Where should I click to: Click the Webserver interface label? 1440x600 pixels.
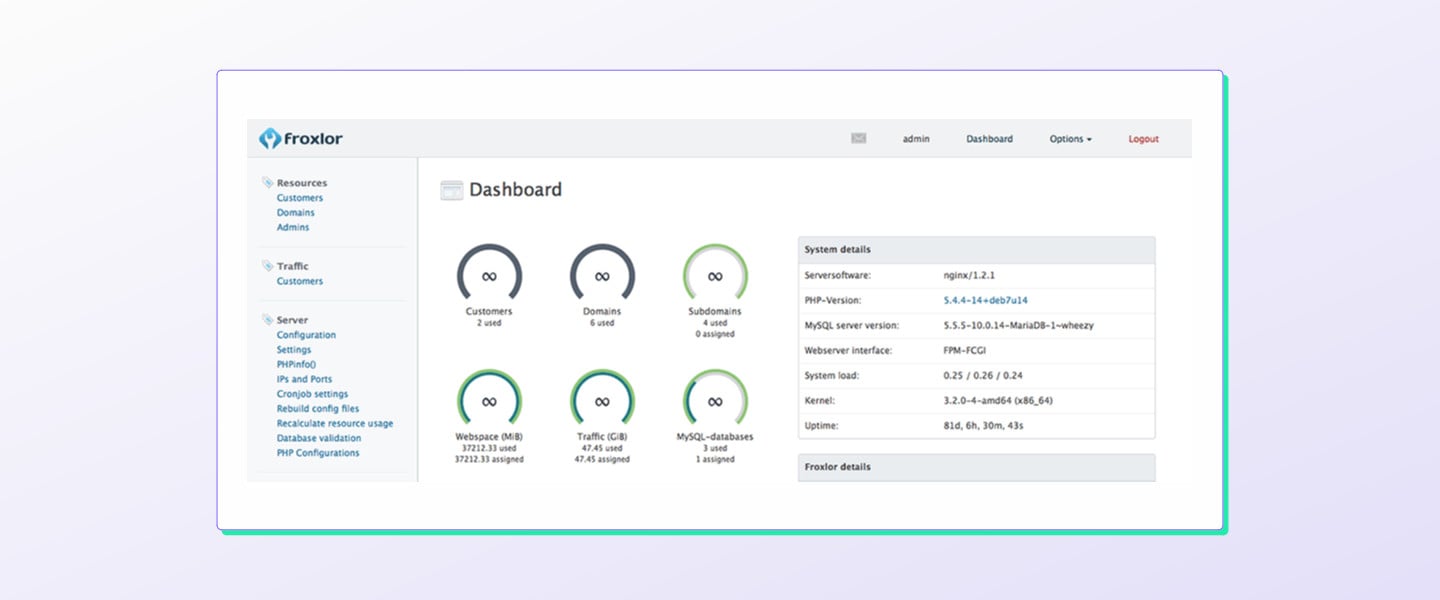[x=848, y=350]
